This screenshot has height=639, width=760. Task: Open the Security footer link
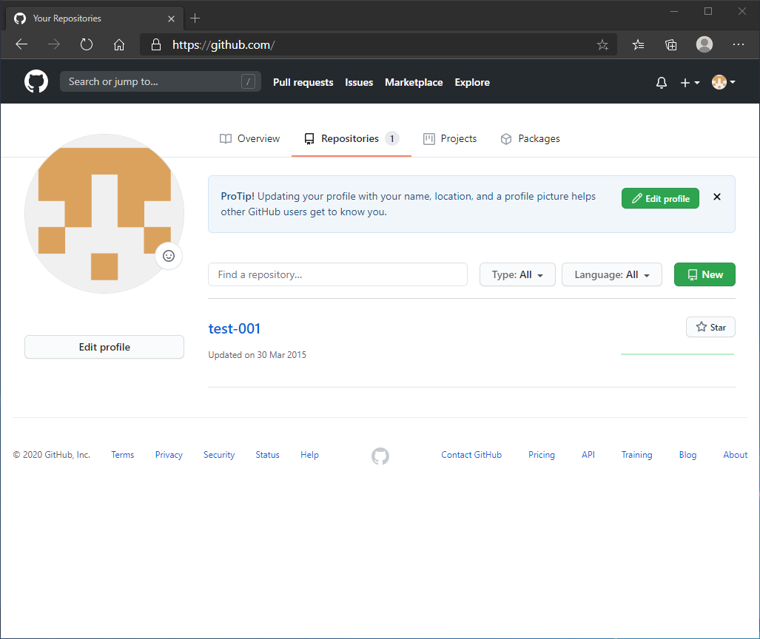pos(219,455)
